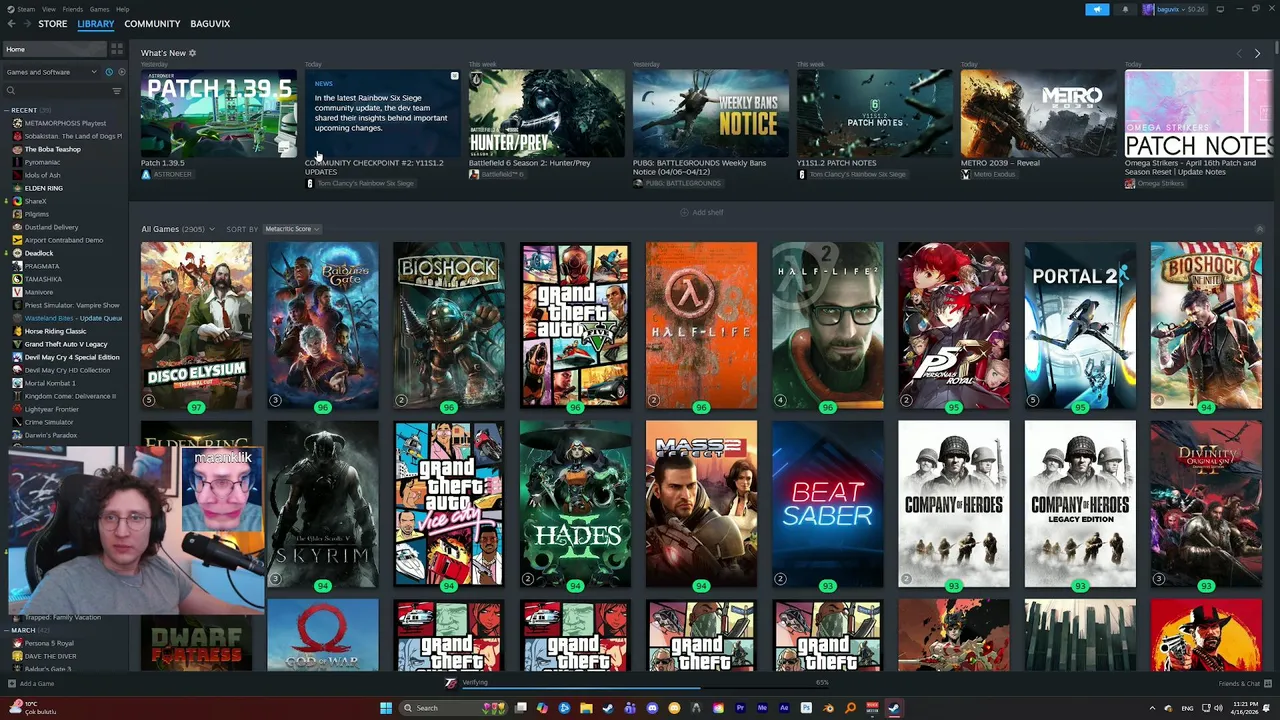Open the Steam menu

[24, 9]
